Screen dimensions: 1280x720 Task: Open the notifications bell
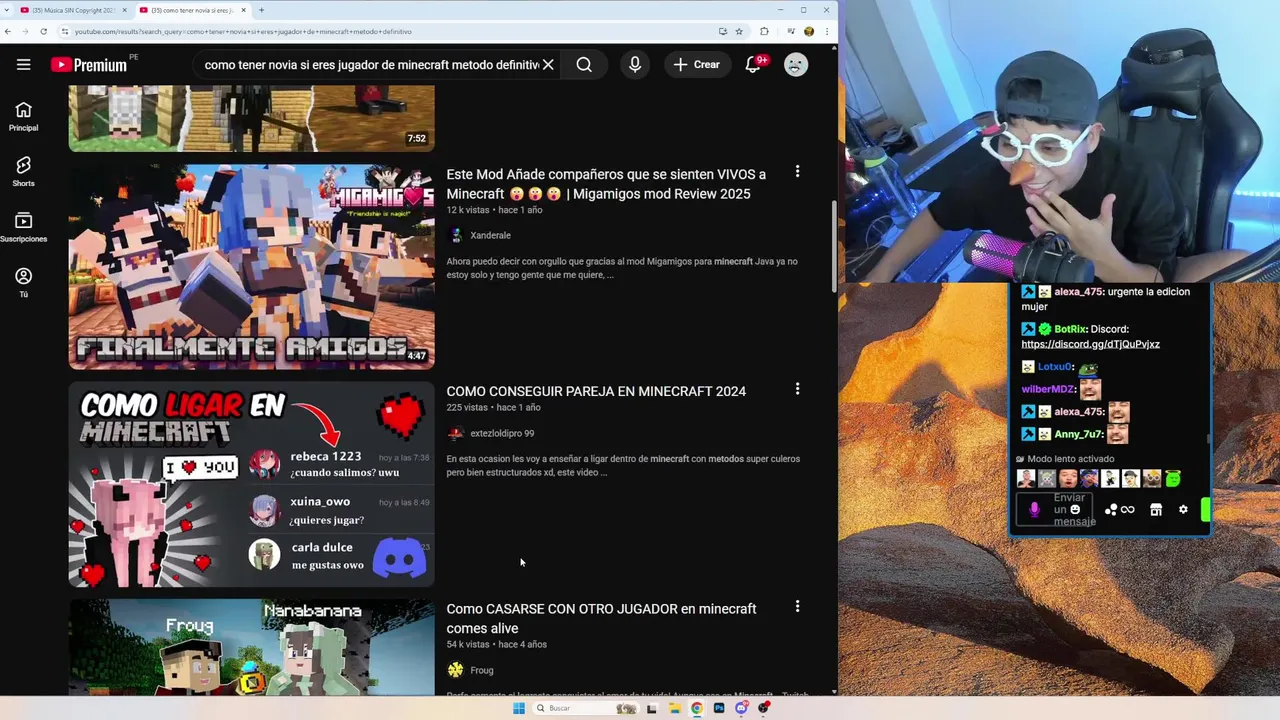point(754,65)
